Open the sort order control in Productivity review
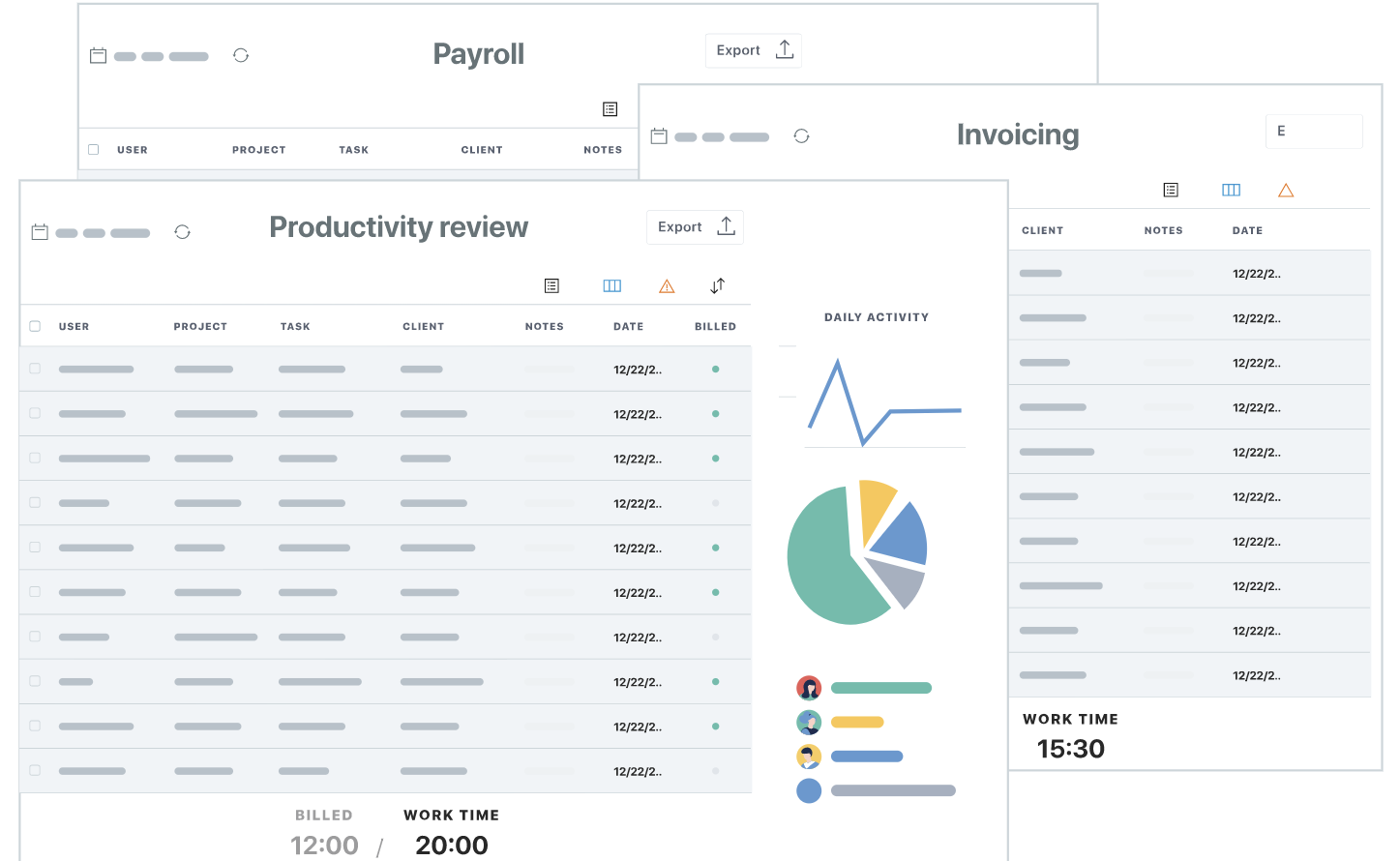 pos(717,285)
